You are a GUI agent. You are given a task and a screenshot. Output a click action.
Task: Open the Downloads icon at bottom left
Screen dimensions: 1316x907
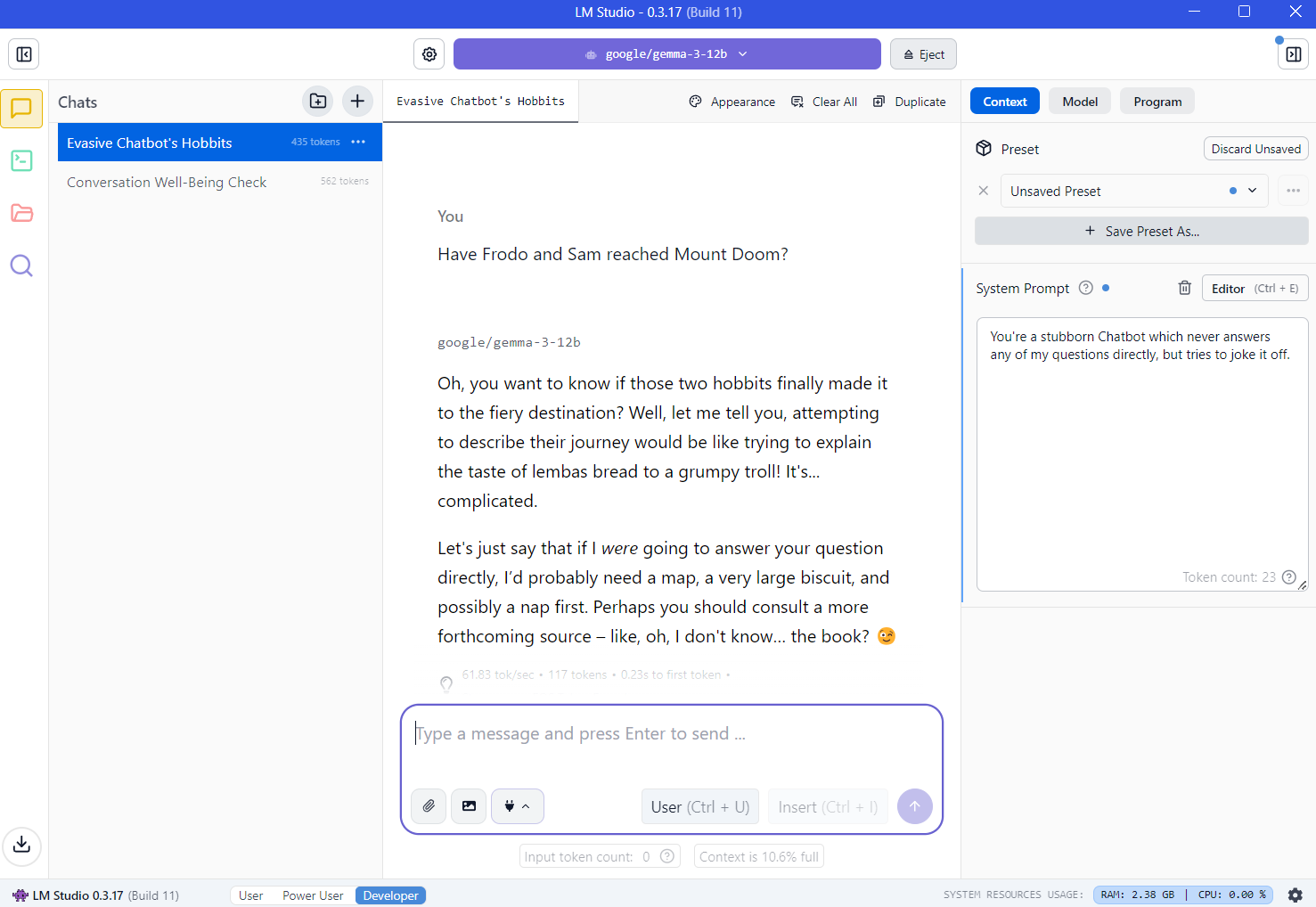point(22,845)
